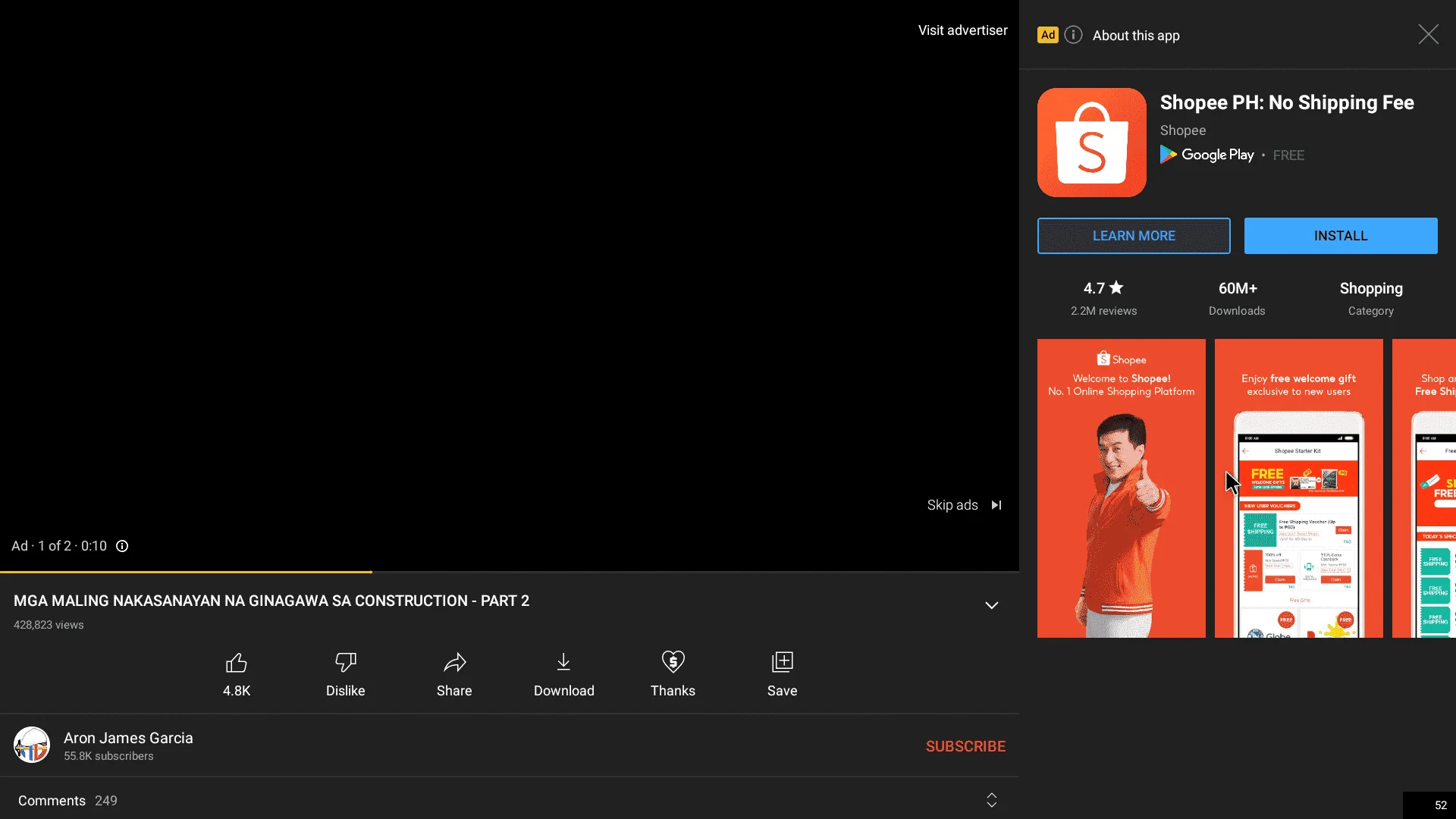Subscribe to Aron James Garcia

[965, 746]
